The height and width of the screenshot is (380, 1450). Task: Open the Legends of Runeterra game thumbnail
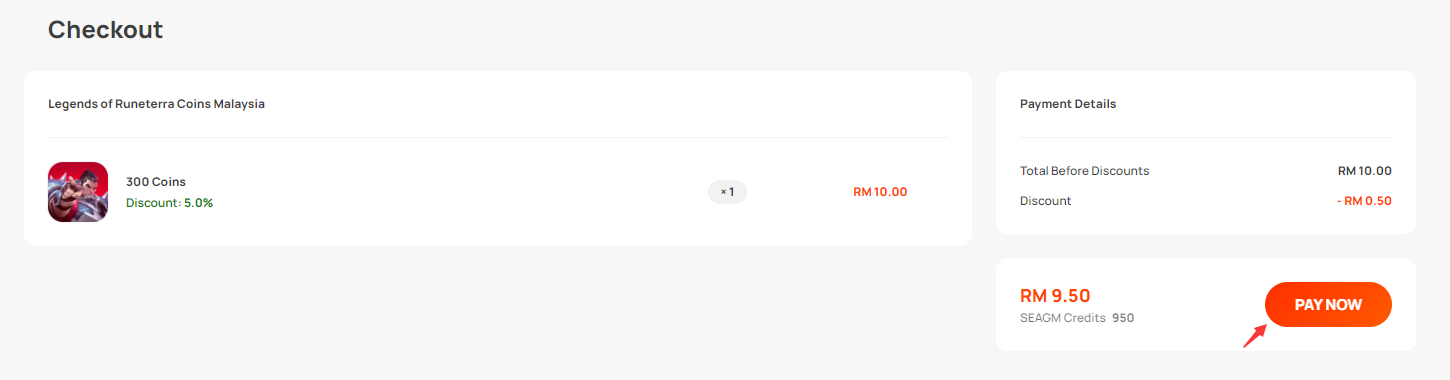point(78,192)
